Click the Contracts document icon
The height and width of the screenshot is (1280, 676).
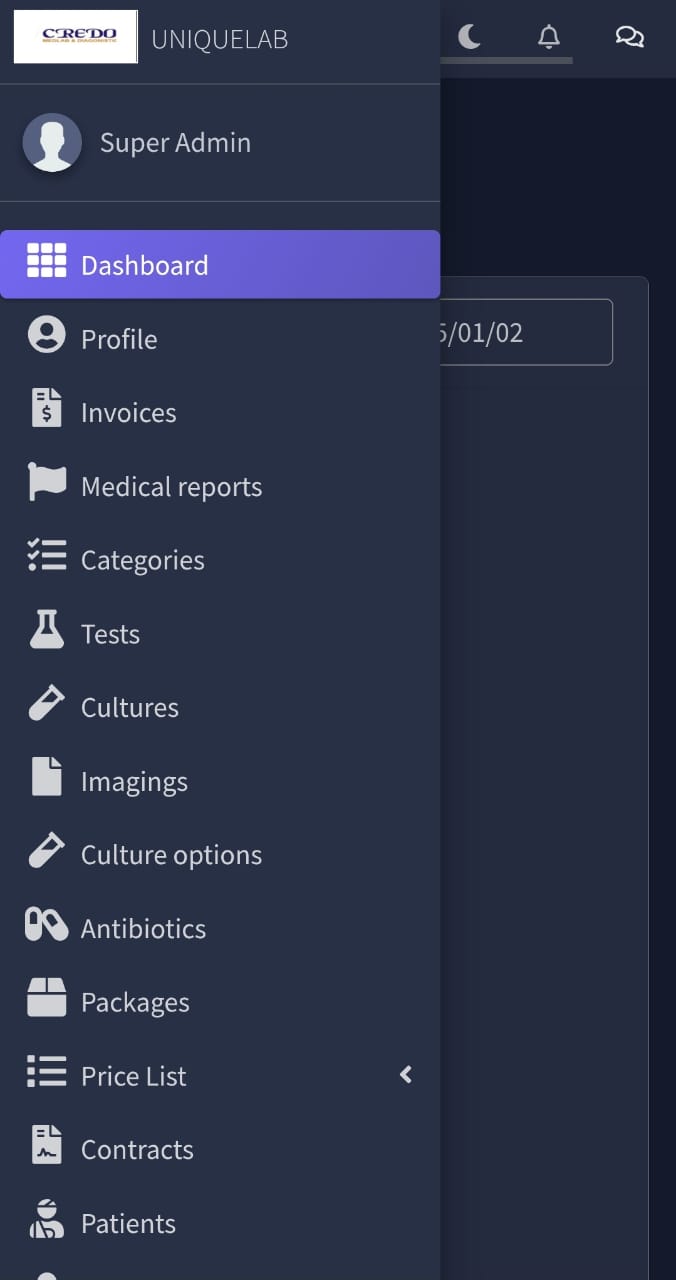coord(46,1145)
